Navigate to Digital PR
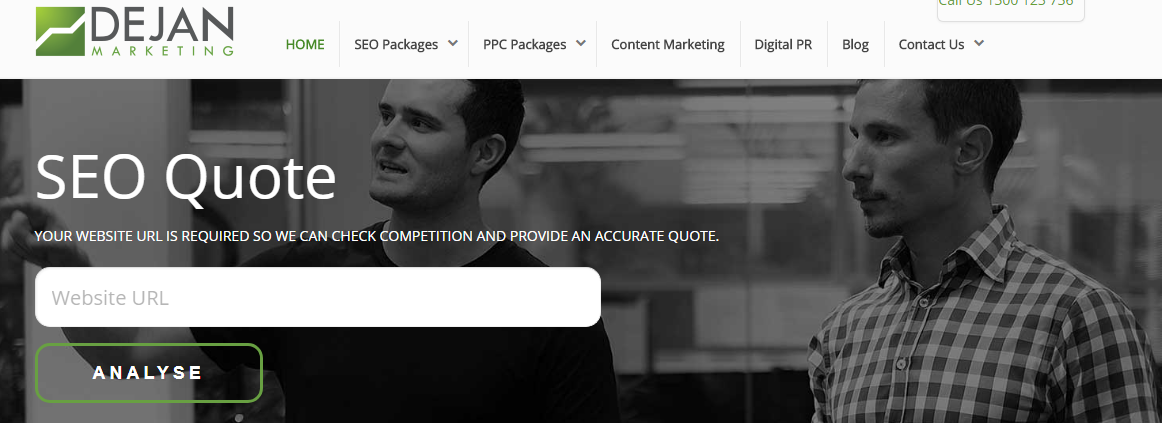Viewport: 1162px width, 423px height. point(783,44)
